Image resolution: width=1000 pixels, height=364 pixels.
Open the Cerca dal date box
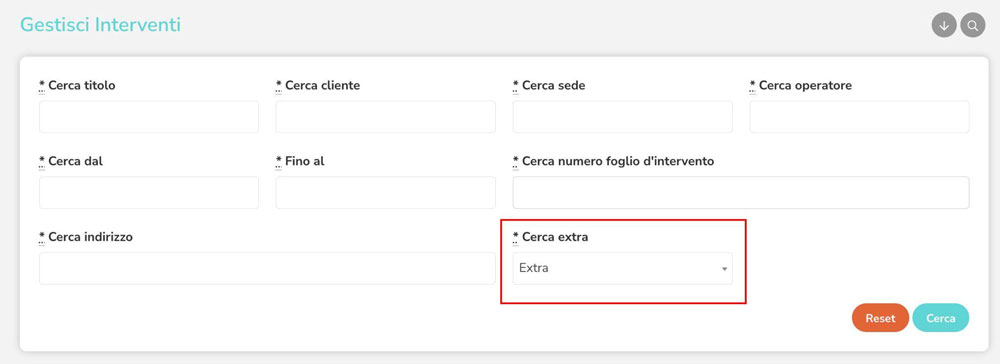click(x=149, y=193)
